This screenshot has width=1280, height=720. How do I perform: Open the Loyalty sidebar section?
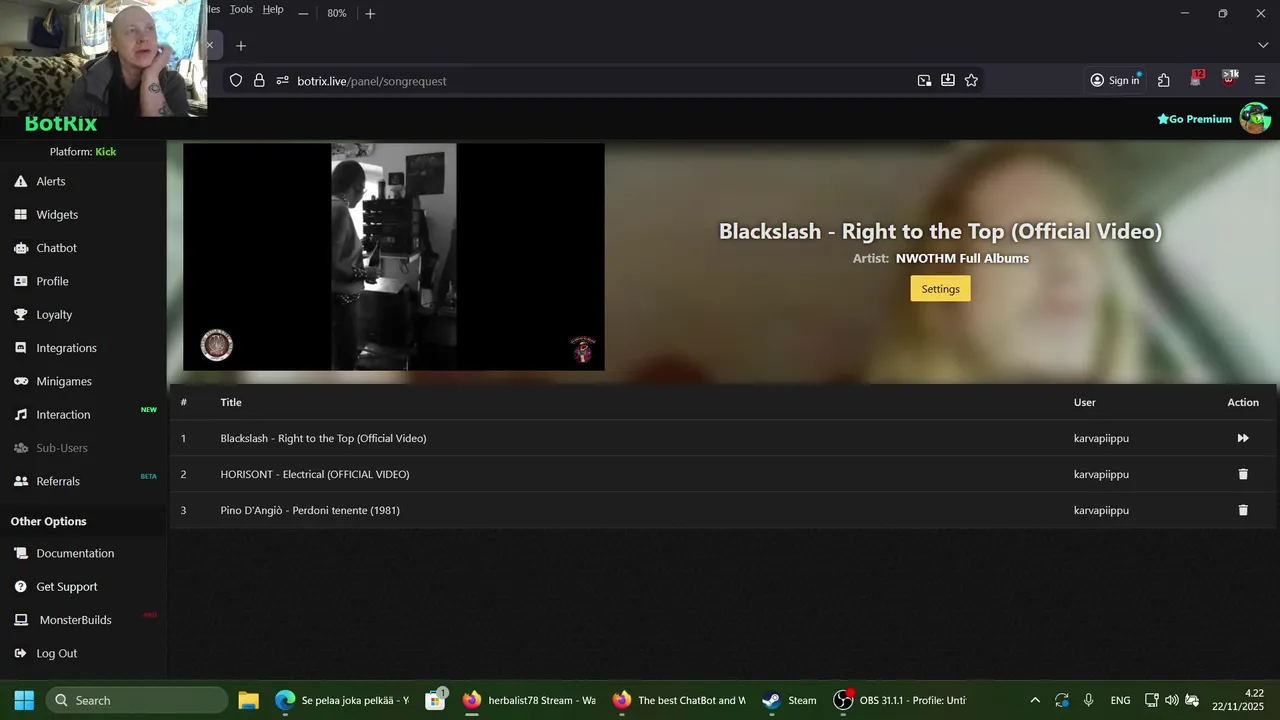click(54, 314)
